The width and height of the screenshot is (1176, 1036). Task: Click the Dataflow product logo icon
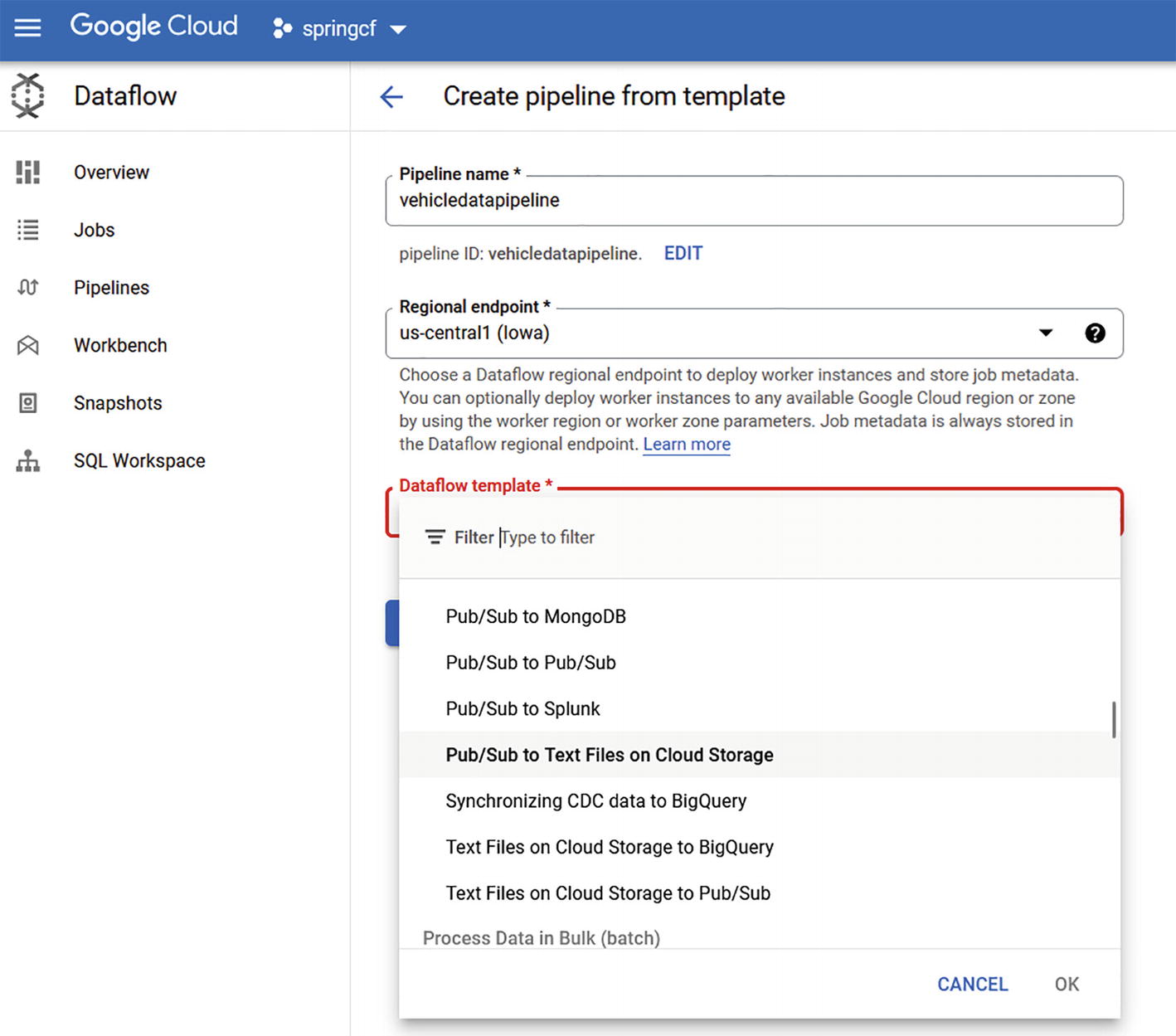click(x=27, y=95)
